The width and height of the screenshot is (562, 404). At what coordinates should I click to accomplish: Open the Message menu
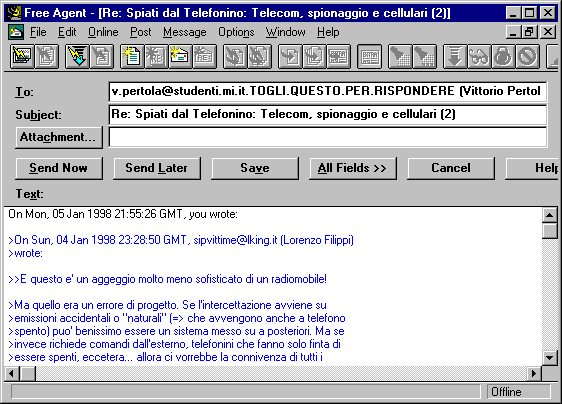tap(185, 32)
